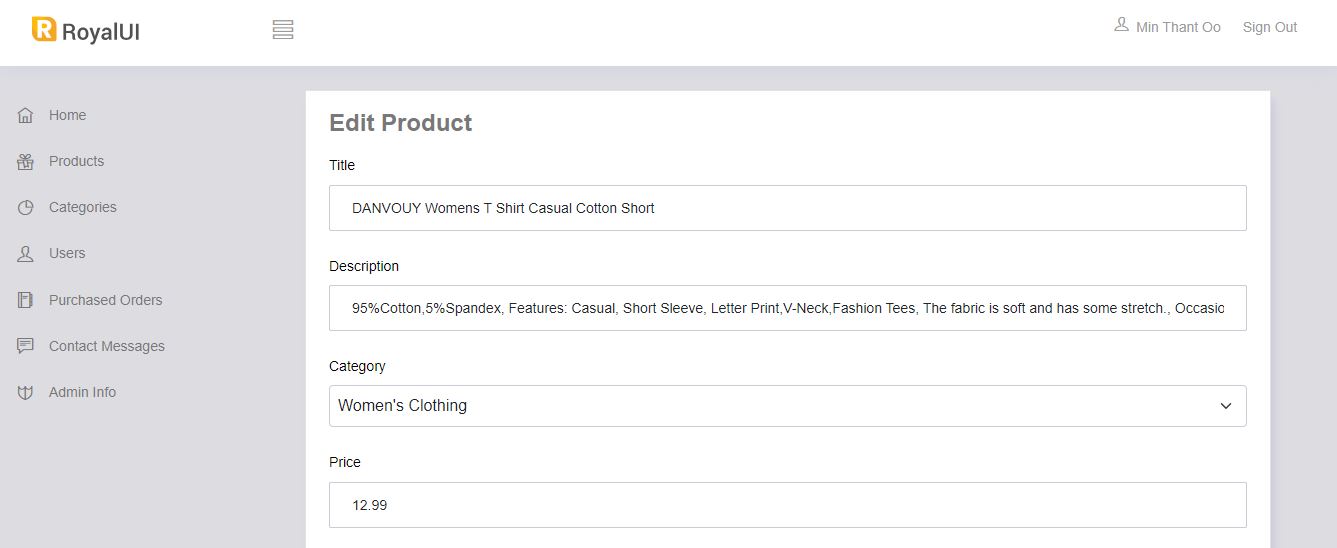Open Contact Messages from sidebar
Screen dimensions: 1337x548
(107, 346)
